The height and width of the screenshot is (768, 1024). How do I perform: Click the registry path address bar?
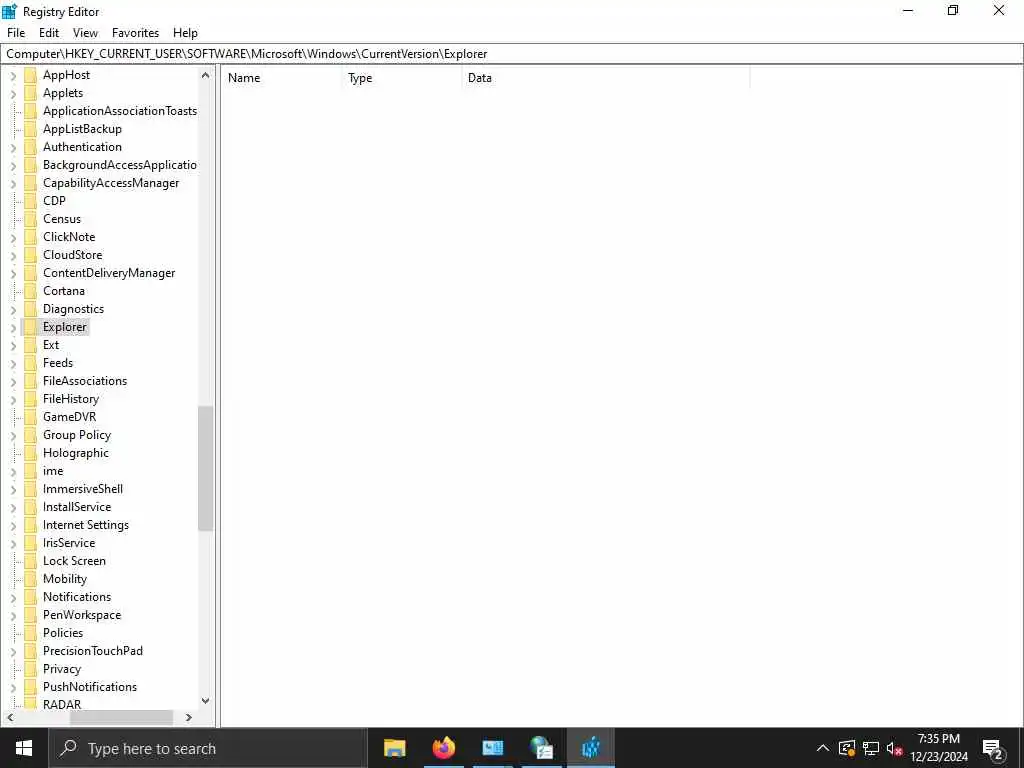tap(512, 54)
